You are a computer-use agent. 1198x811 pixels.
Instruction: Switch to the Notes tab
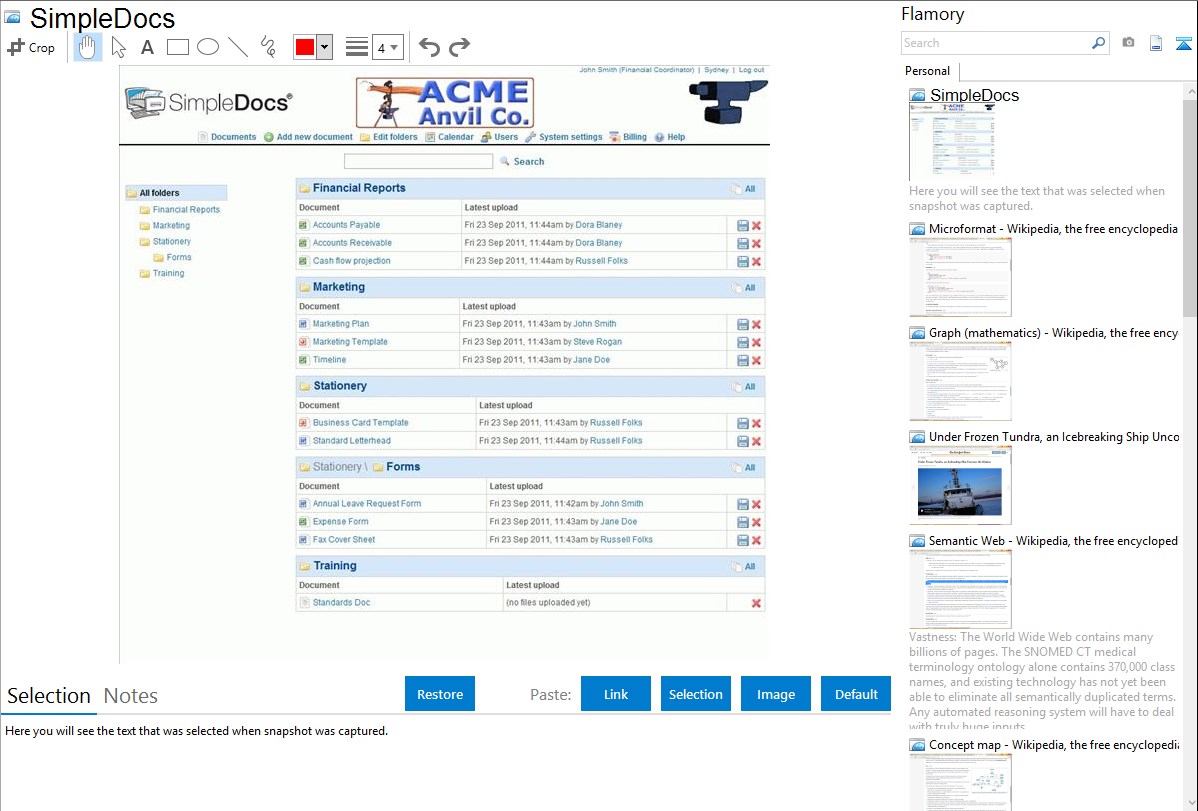coord(130,696)
